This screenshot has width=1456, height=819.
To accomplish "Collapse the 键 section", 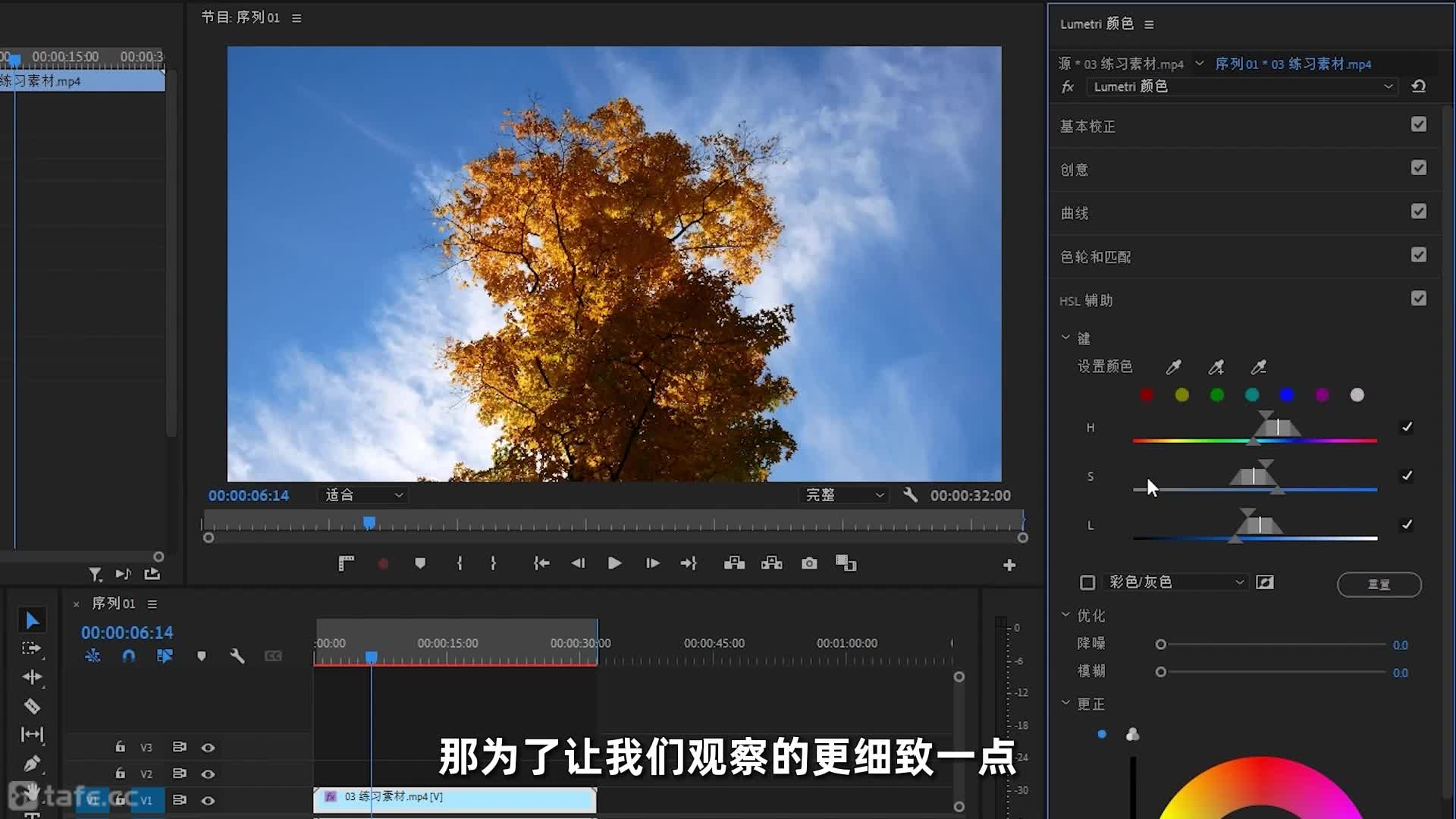I will pos(1065,337).
